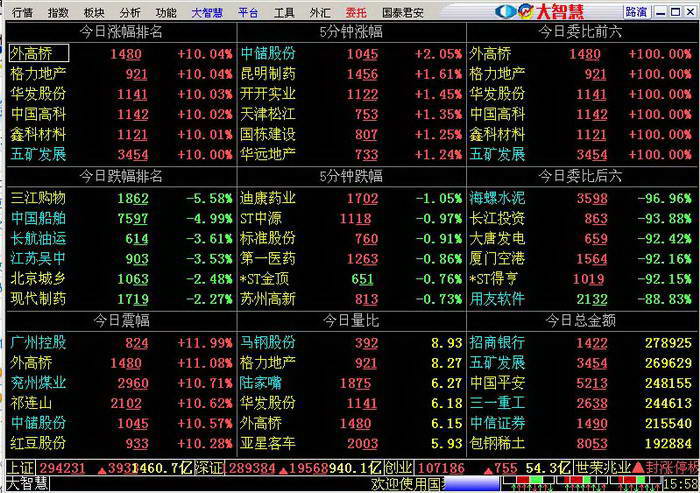Select 中储股份 in 5分钟涨幅 list

tap(351, 54)
